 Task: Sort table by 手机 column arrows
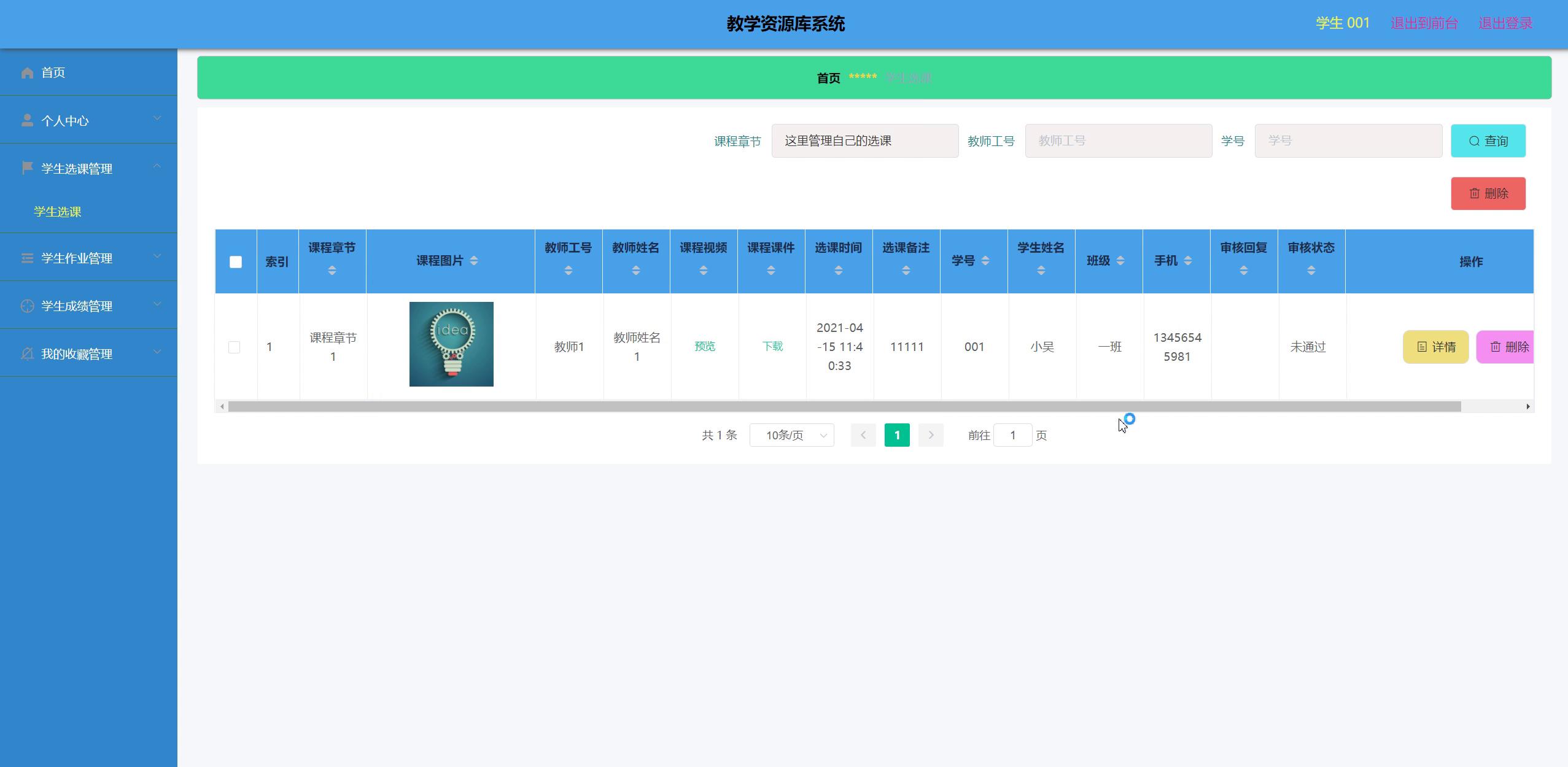pyautogui.click(x=1187, y=261)
